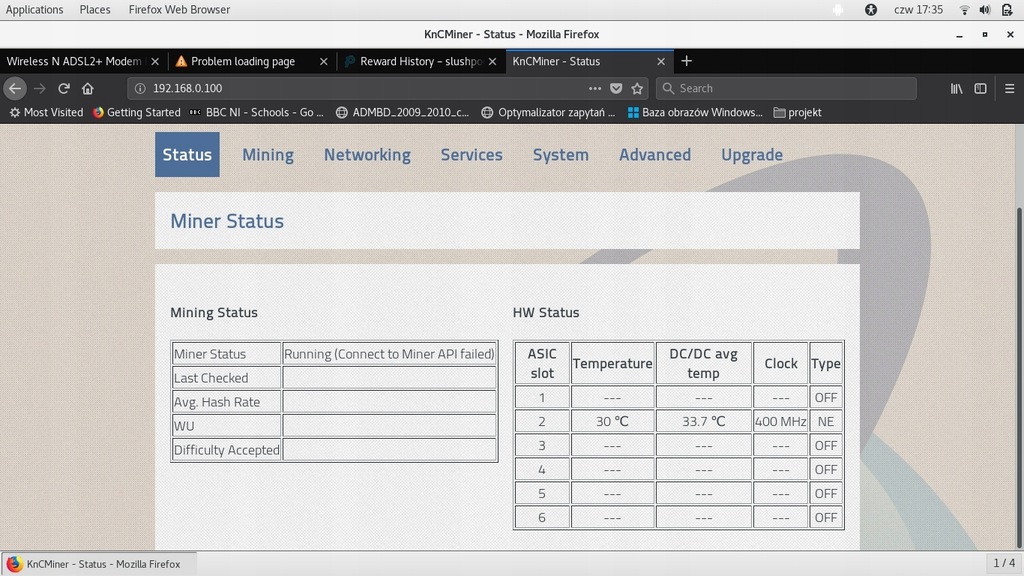This screenshot has width=1024, height=576.
Task: Open the Services navigation tab
Action: (x=472, y=155)
